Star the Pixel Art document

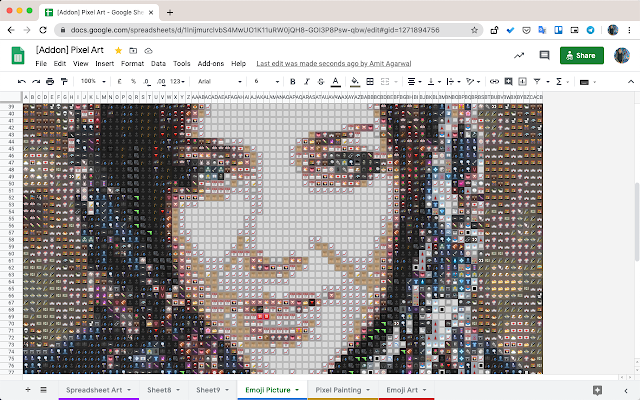point(118,51)
